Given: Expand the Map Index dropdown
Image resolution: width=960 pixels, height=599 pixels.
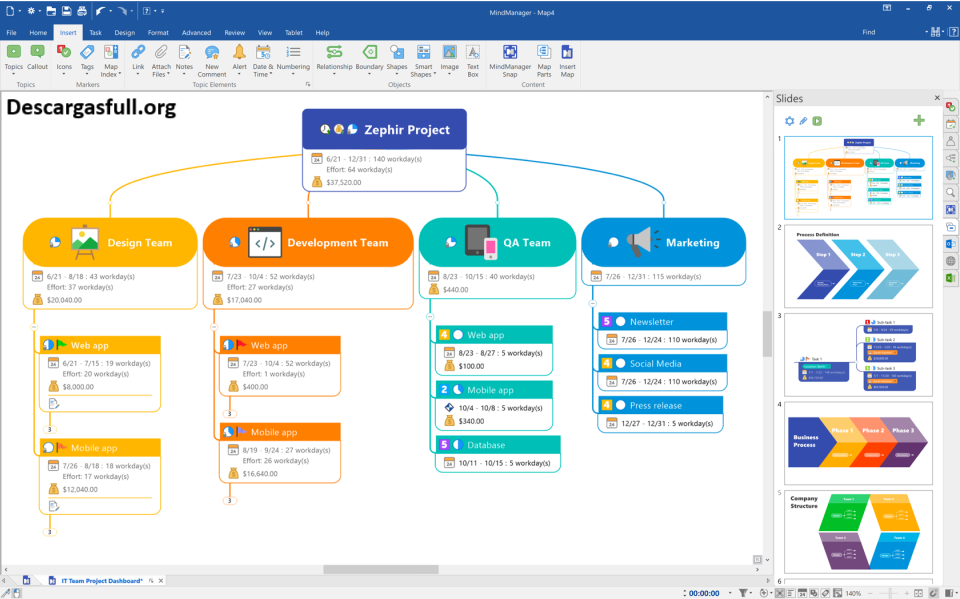Looking at the screenshot, I should (111, 73).
